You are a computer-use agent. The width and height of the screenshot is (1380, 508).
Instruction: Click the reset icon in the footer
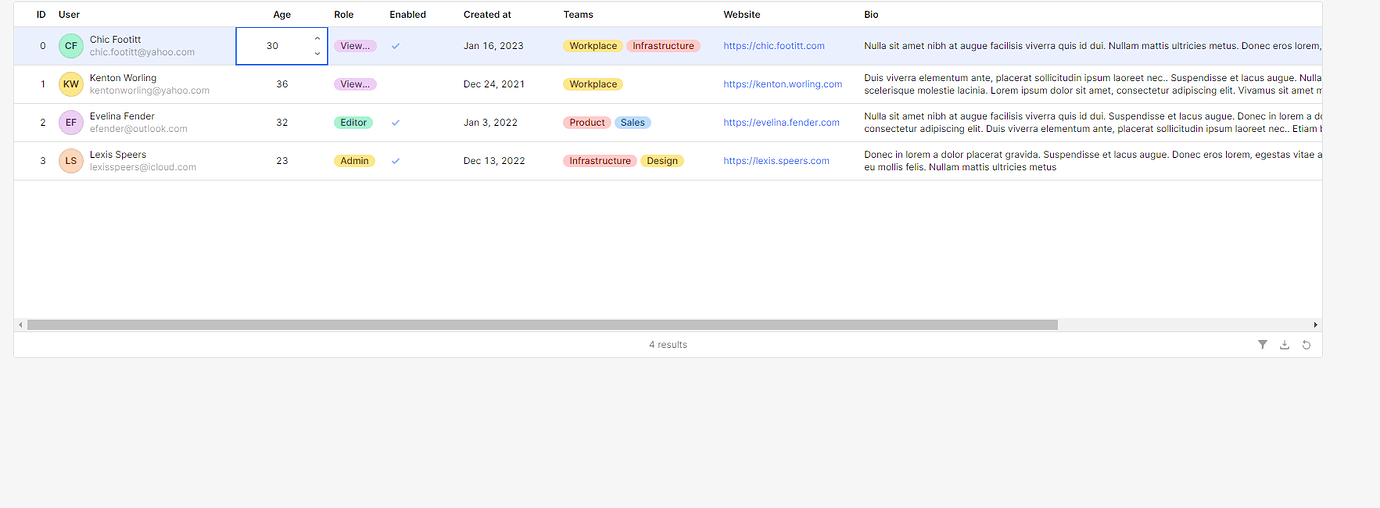click(1306, 345)
